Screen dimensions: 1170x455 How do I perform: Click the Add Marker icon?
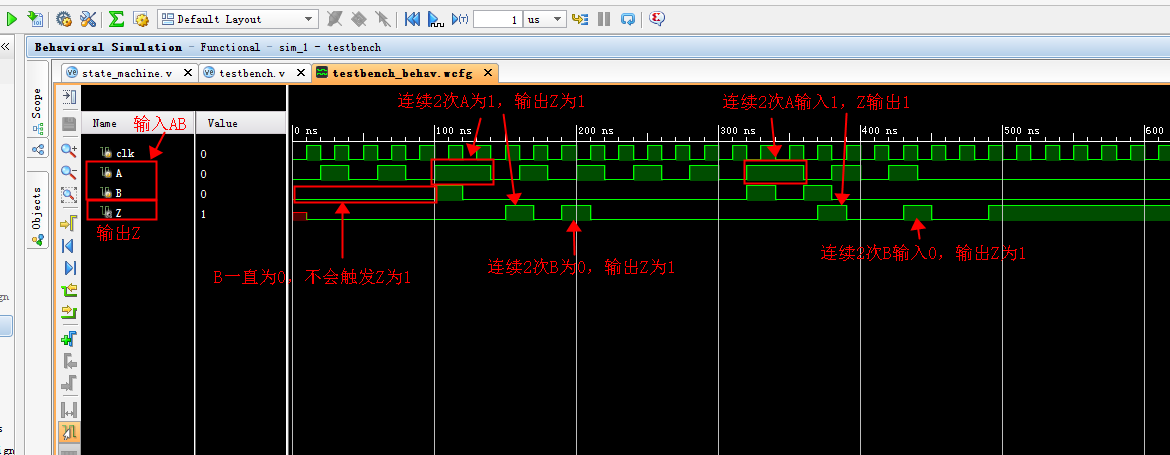[69, 339]
